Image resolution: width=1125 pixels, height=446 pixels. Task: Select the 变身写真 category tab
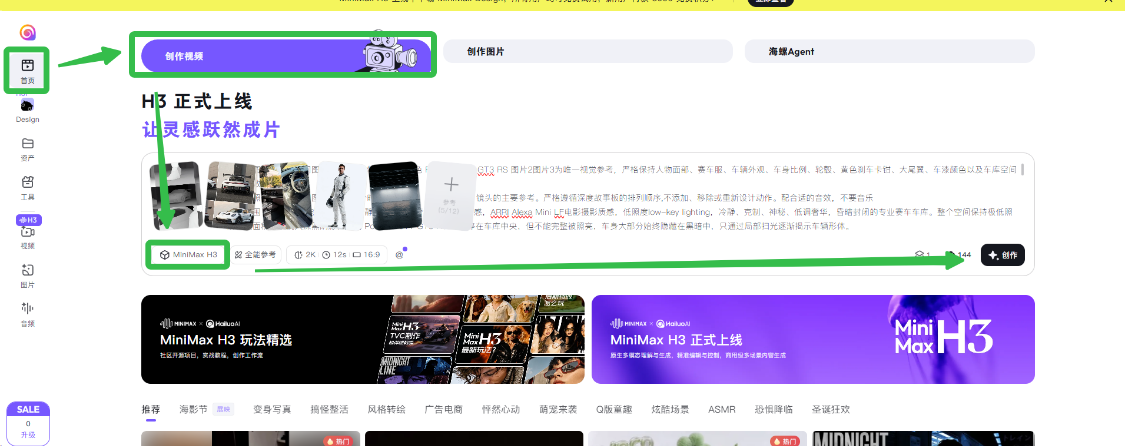[272, 409]
